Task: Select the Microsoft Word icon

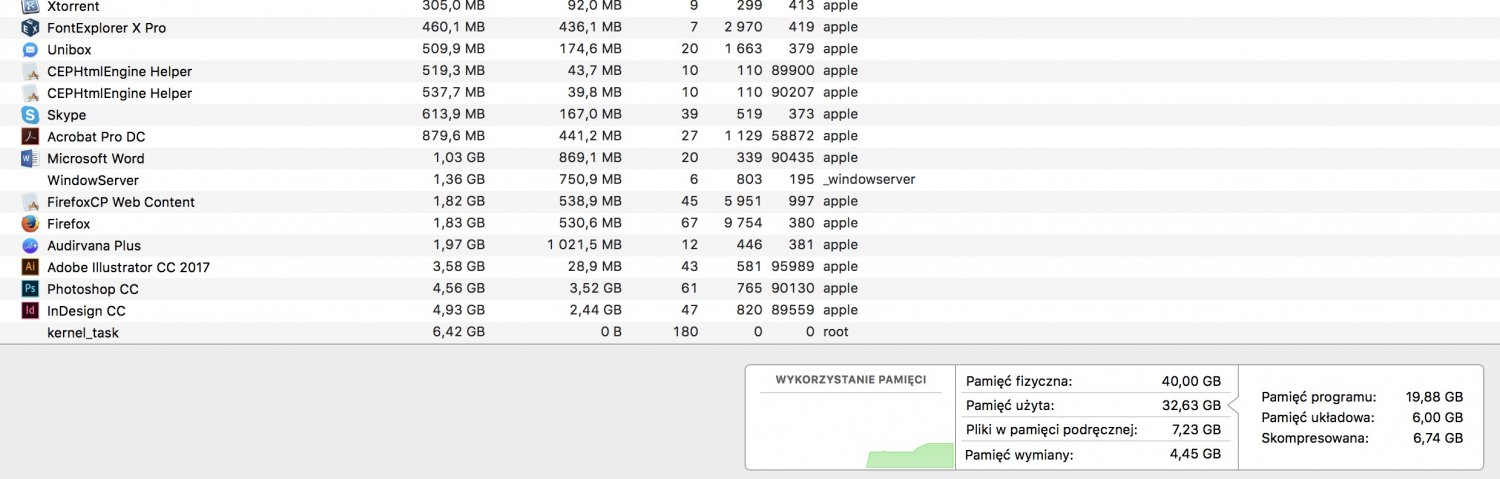Action: click(30, 158)
